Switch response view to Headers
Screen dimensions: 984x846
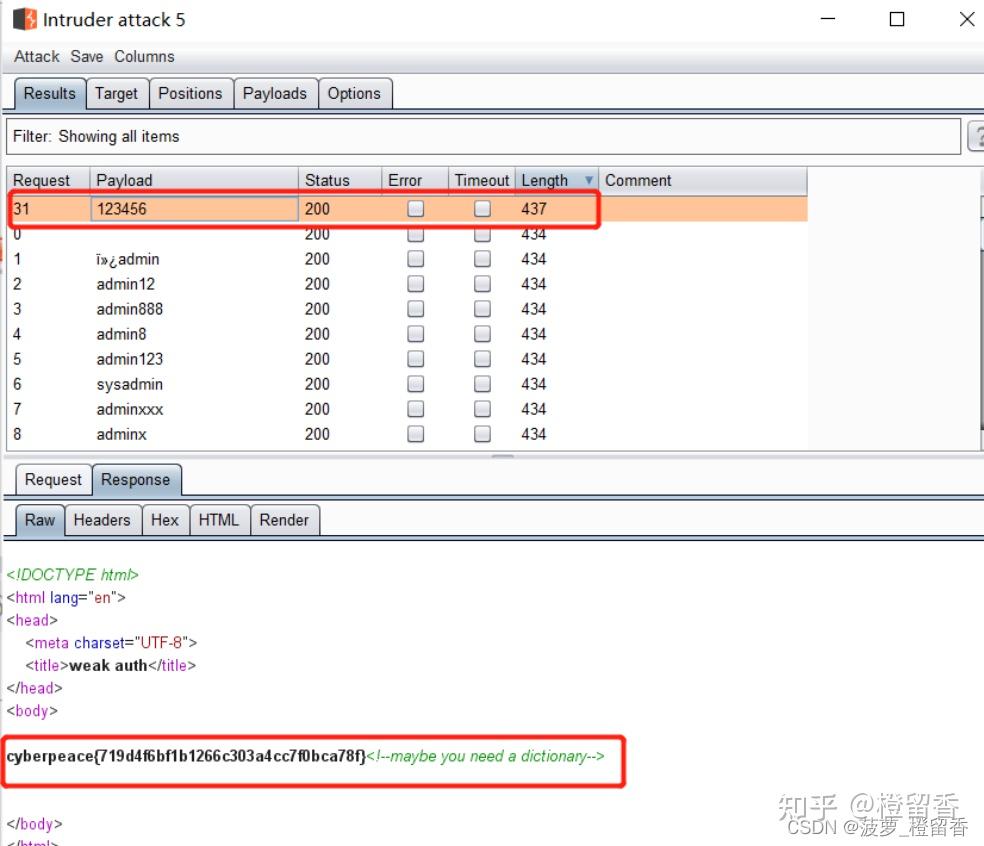point(102,520)
